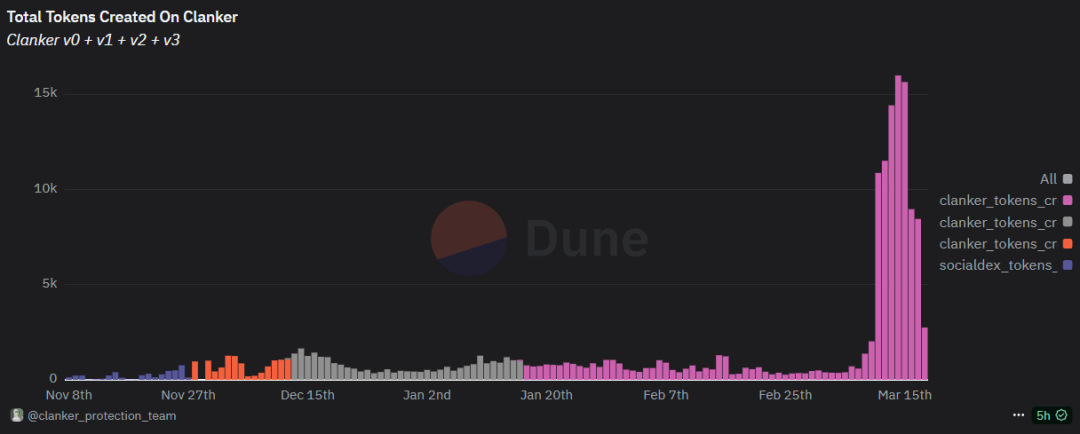Open the three-dot more options menu
1080x434 pixels.
click(1018, 415)
